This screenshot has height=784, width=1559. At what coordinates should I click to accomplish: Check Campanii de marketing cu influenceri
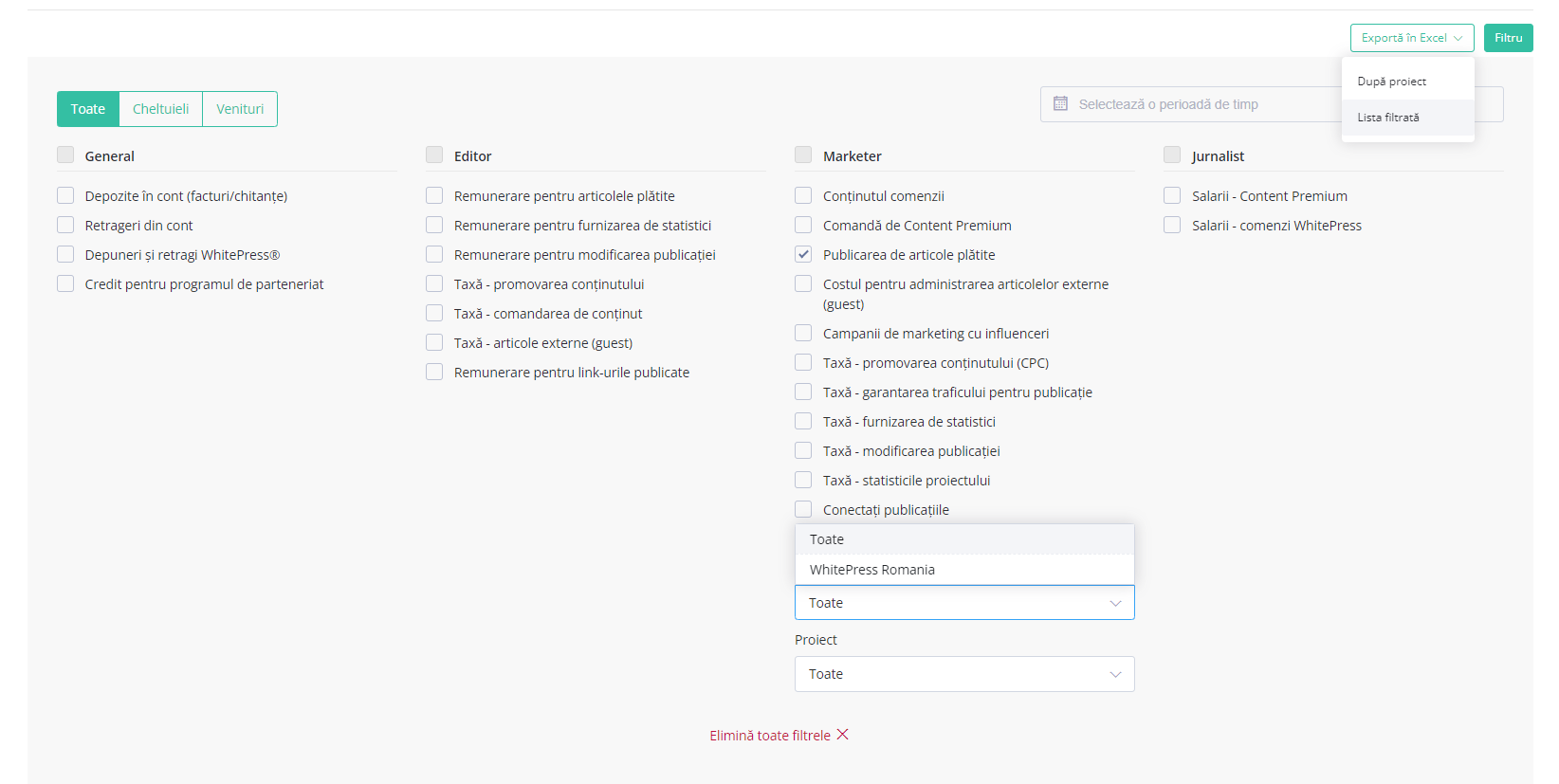803,333
